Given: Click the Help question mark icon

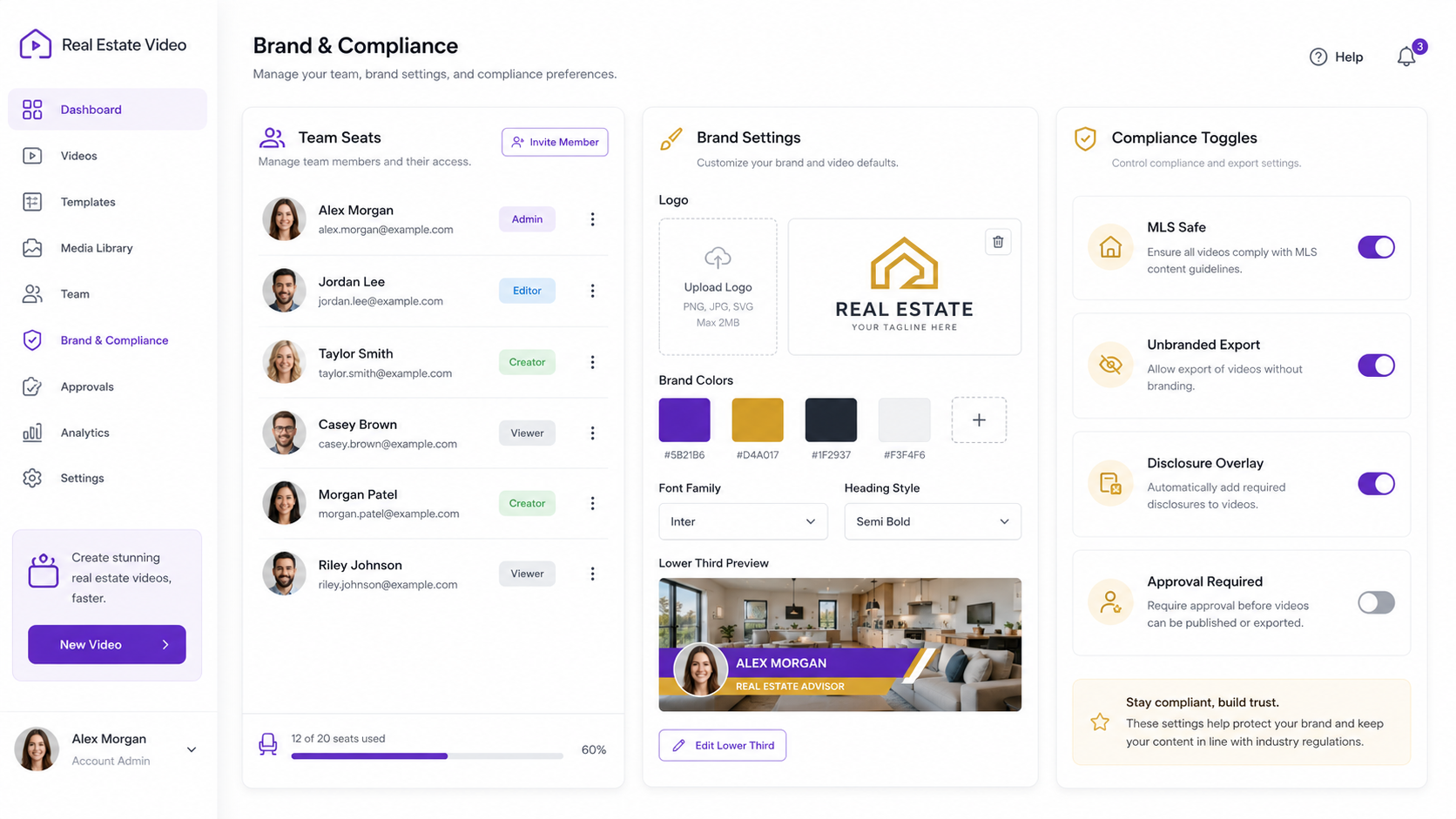Looking at the screenshot, I should [x=1318, y=57].
